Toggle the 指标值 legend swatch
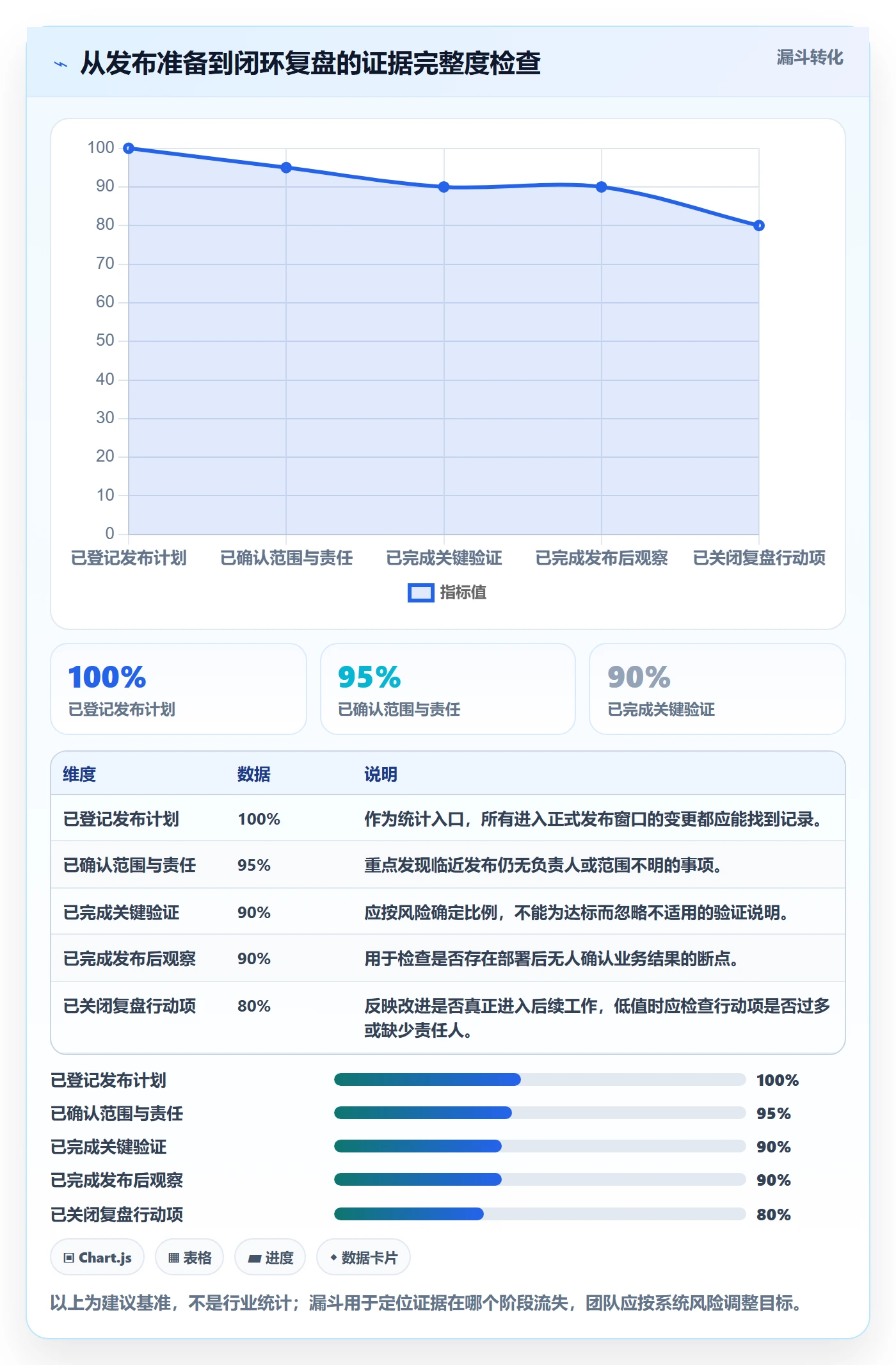 pyautogui.click(x=420, y=593)
